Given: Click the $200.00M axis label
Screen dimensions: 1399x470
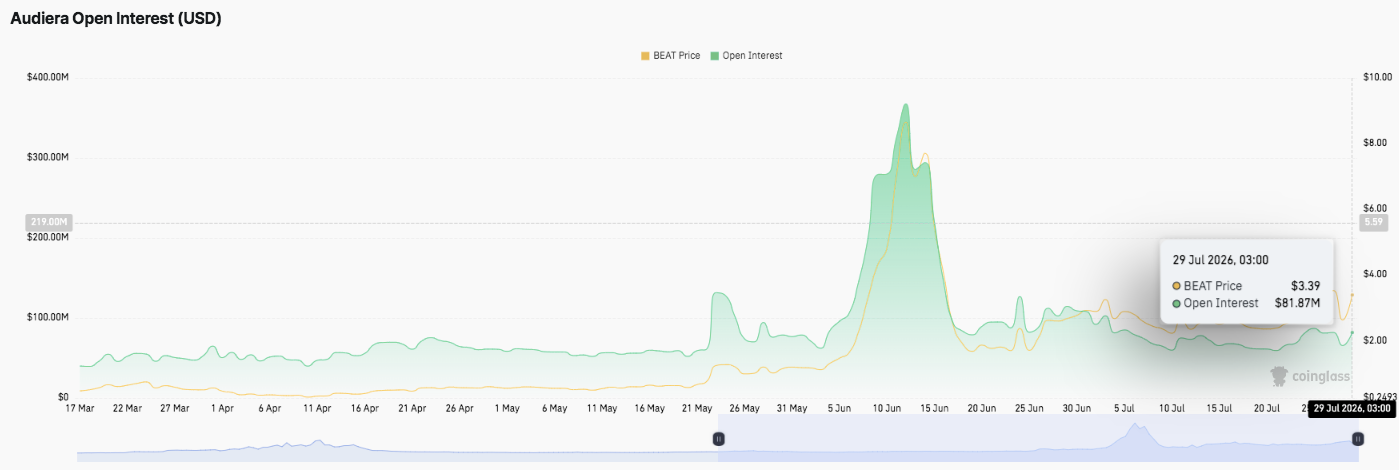Looking at the screenshot, I should (47, 237).
